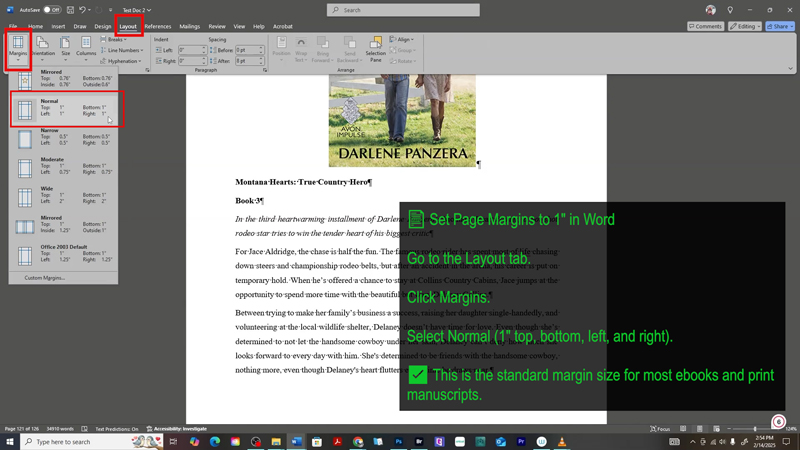Open the Acrobat tab
Viewport: 800px width, 450px height.
[283, 27]
